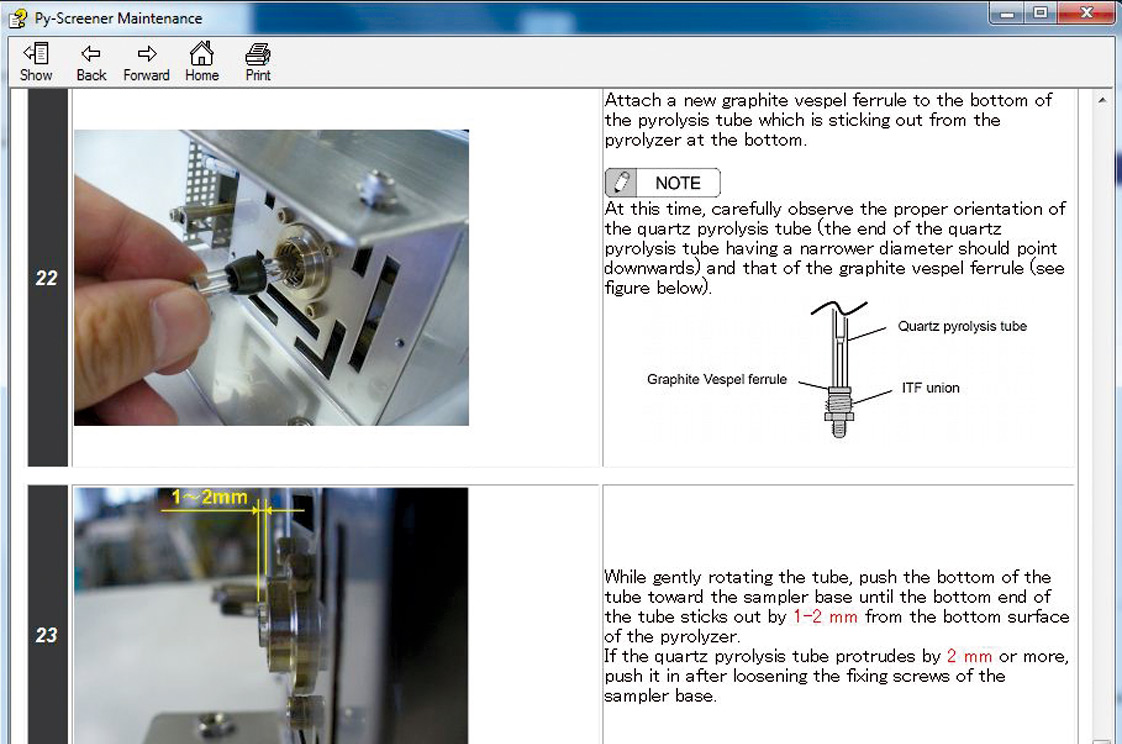Click the Show navigation pane icon

pyautogui.click(x=36, y=62)
